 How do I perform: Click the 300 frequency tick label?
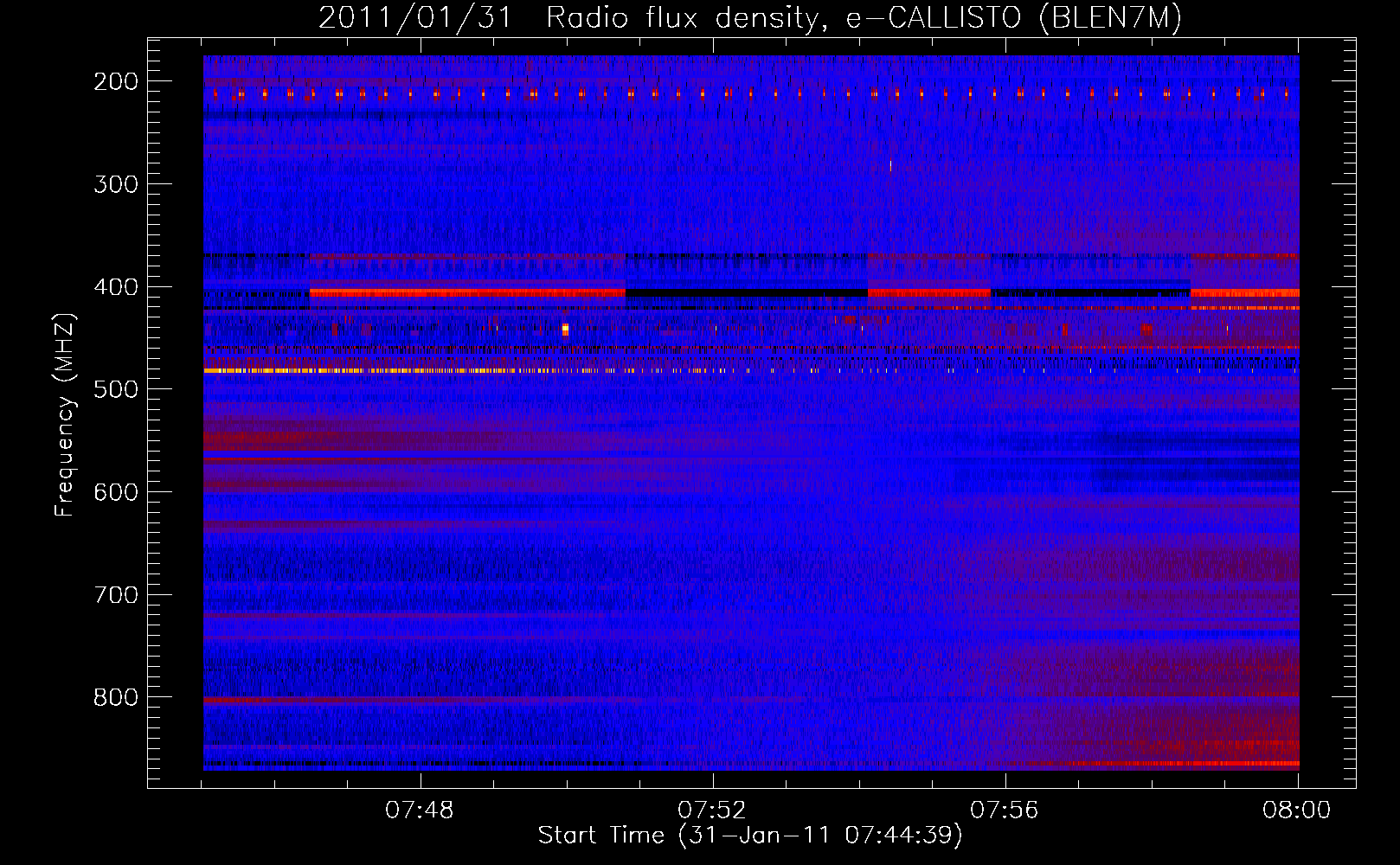(x=115, y=184)
